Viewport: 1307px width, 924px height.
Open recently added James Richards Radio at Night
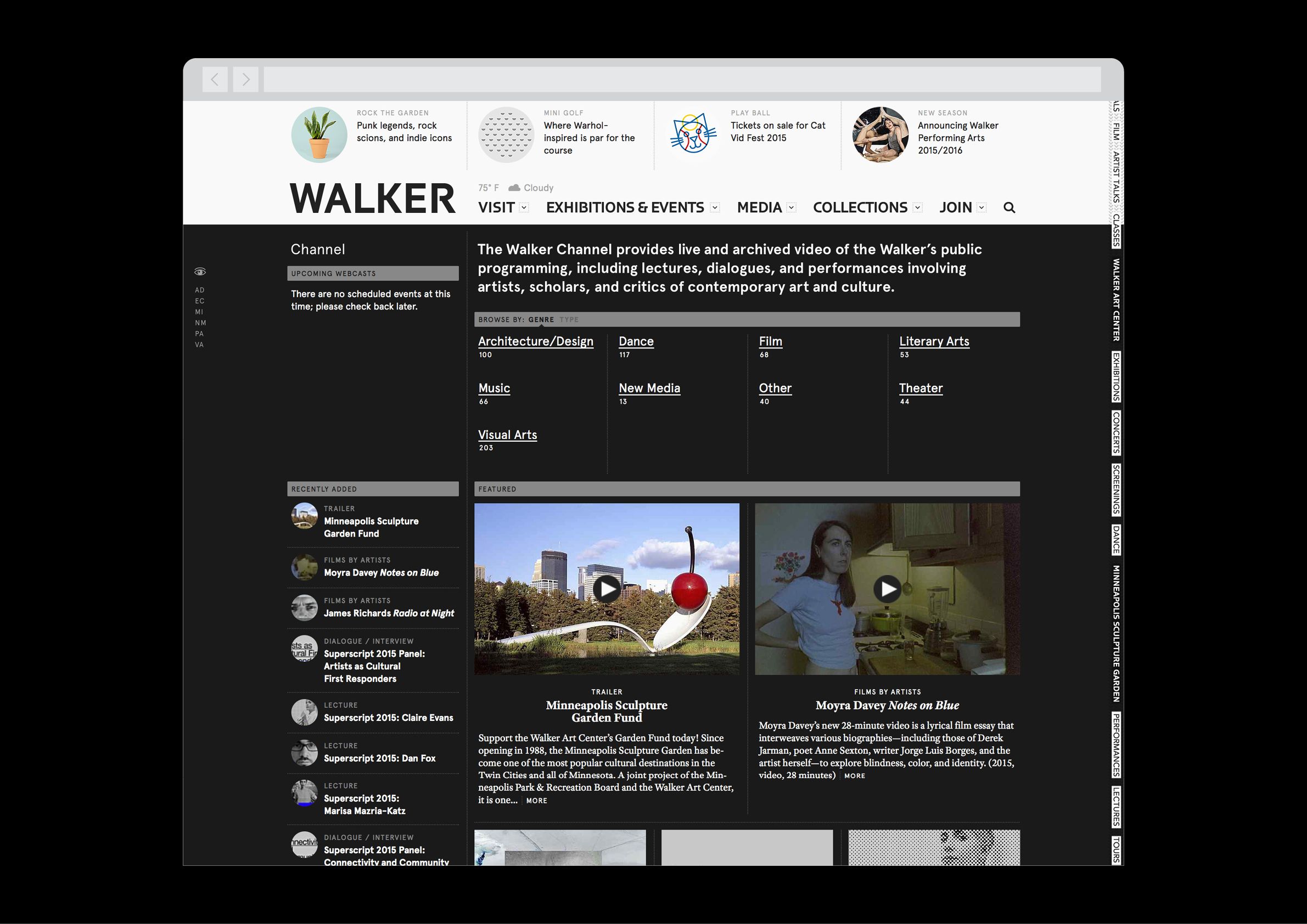(x=389, y=613)
